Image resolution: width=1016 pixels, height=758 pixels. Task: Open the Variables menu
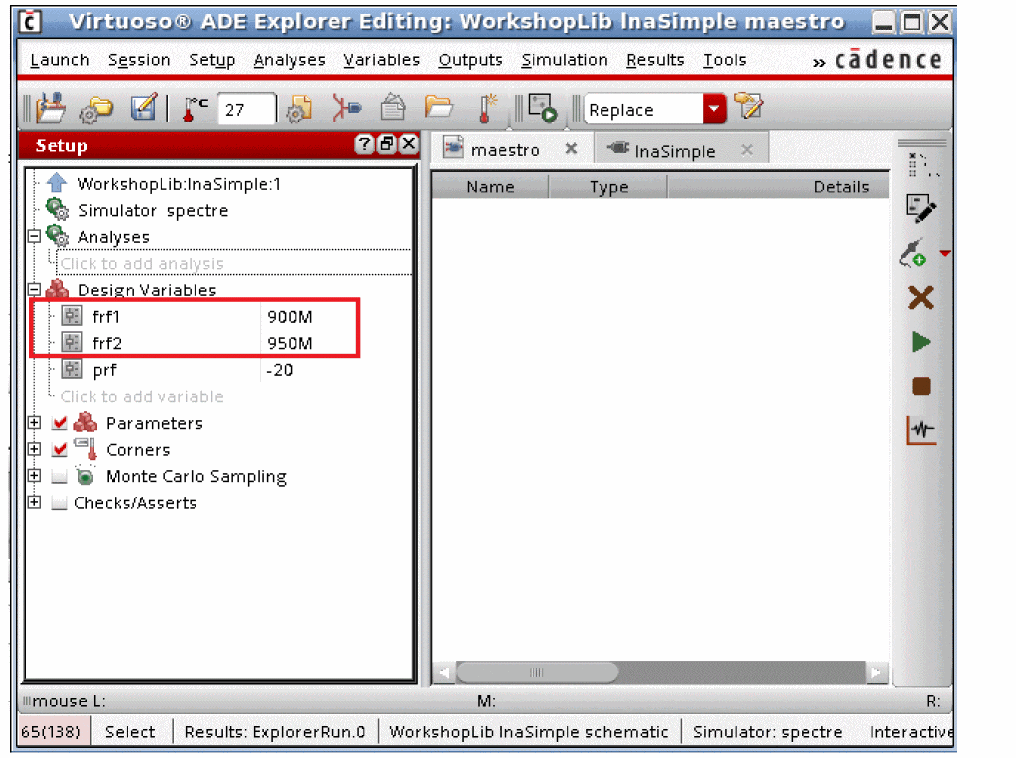[x=382, y=60]
